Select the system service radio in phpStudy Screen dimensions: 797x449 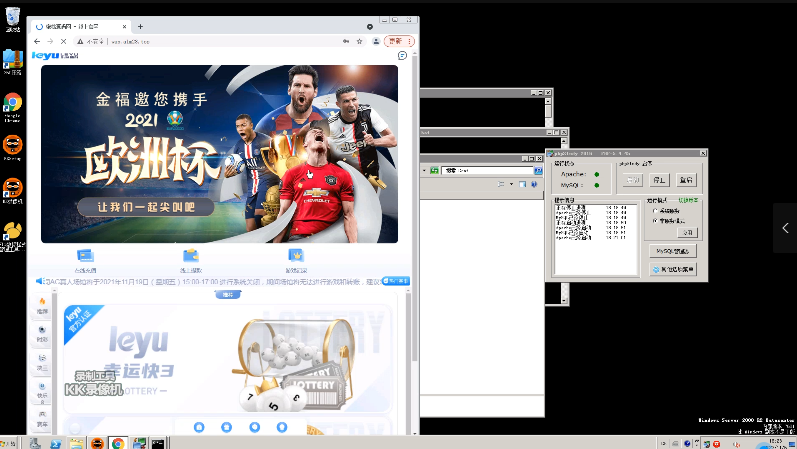click(655, 211)
